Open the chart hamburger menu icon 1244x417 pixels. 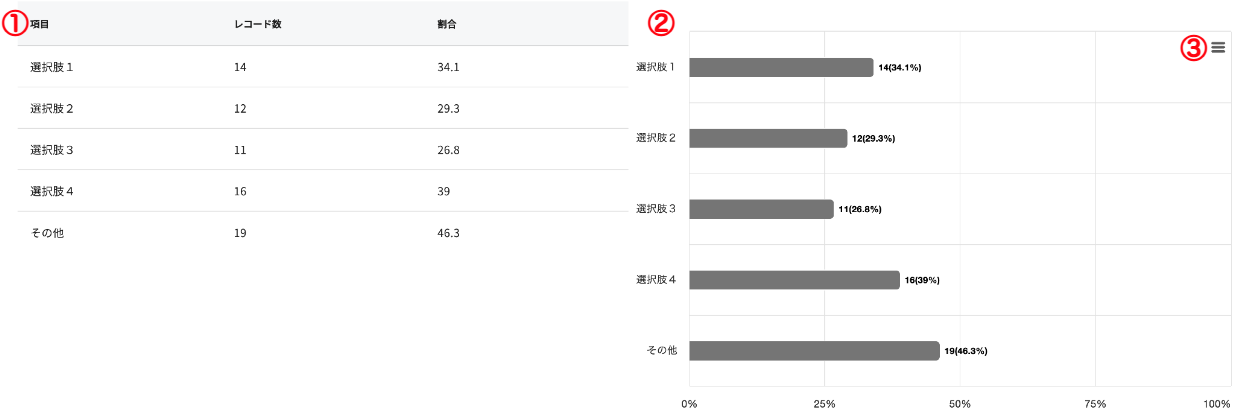pos(1217,47)
